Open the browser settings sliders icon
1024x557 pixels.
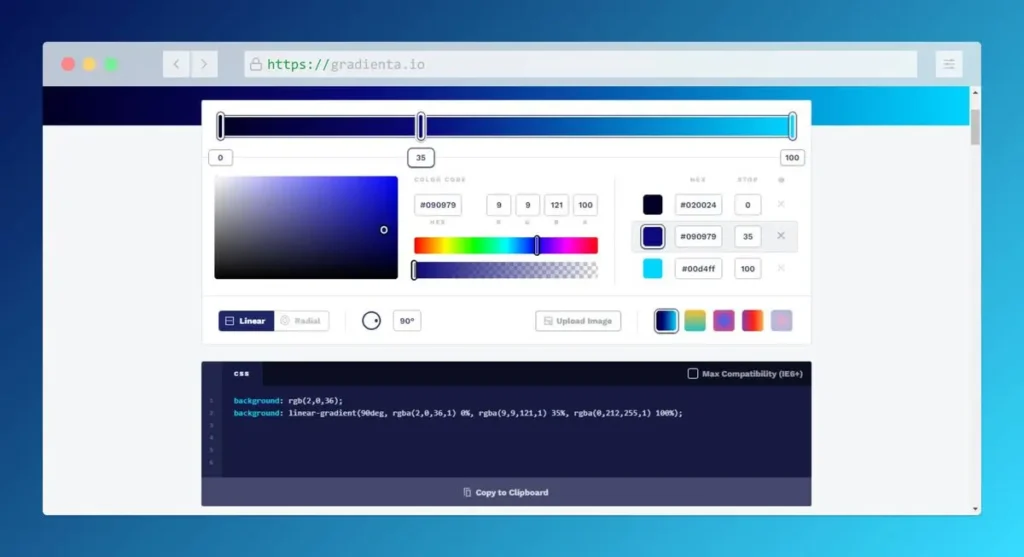tap(948, 64)
